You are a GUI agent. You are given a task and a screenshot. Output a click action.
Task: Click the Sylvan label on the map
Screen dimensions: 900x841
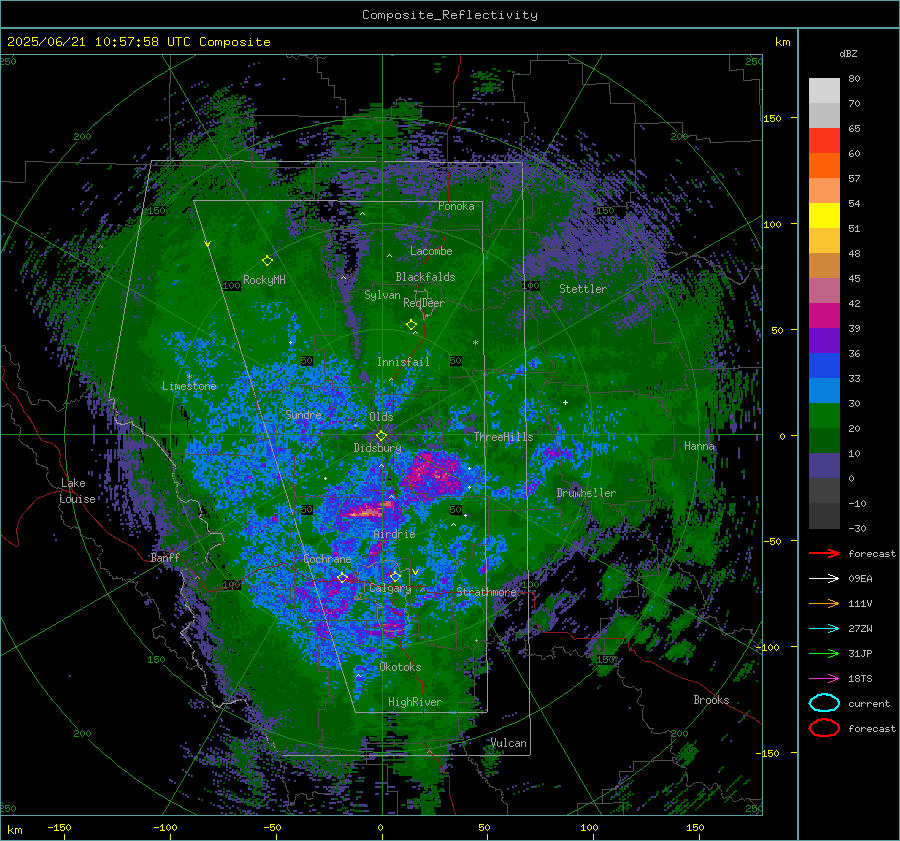[382, 295]
